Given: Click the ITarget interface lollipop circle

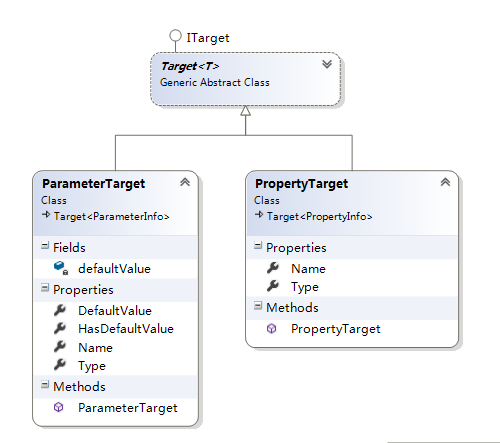Looking at the screenshot, I should [175, 36].
